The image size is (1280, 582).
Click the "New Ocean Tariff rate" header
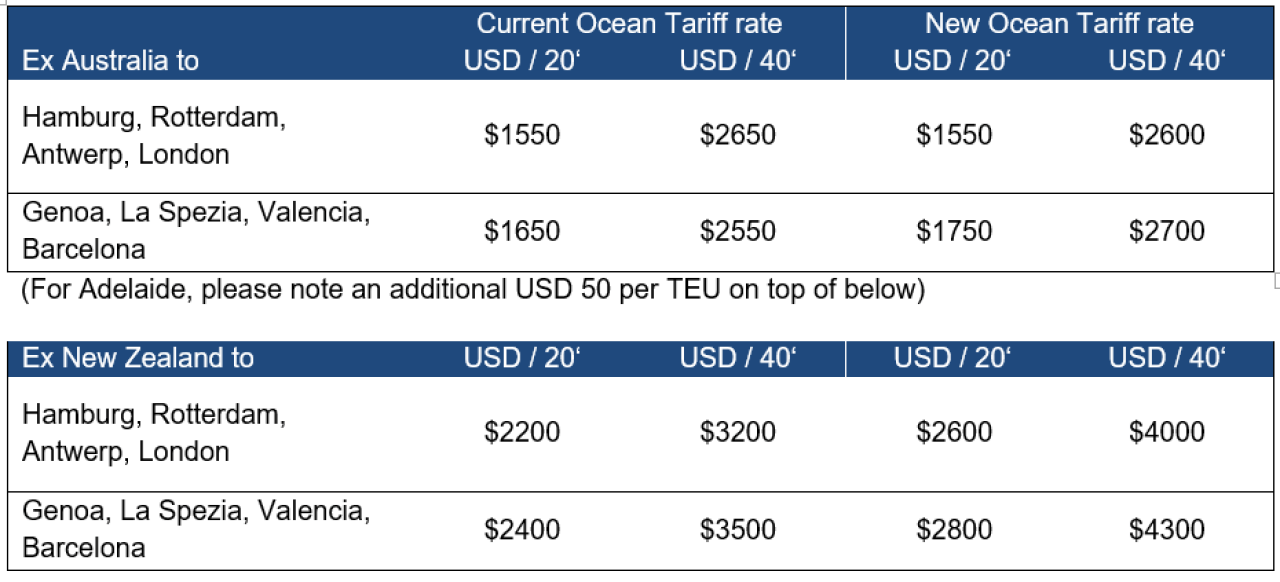pyautogui.click(x=1059, y=23)
